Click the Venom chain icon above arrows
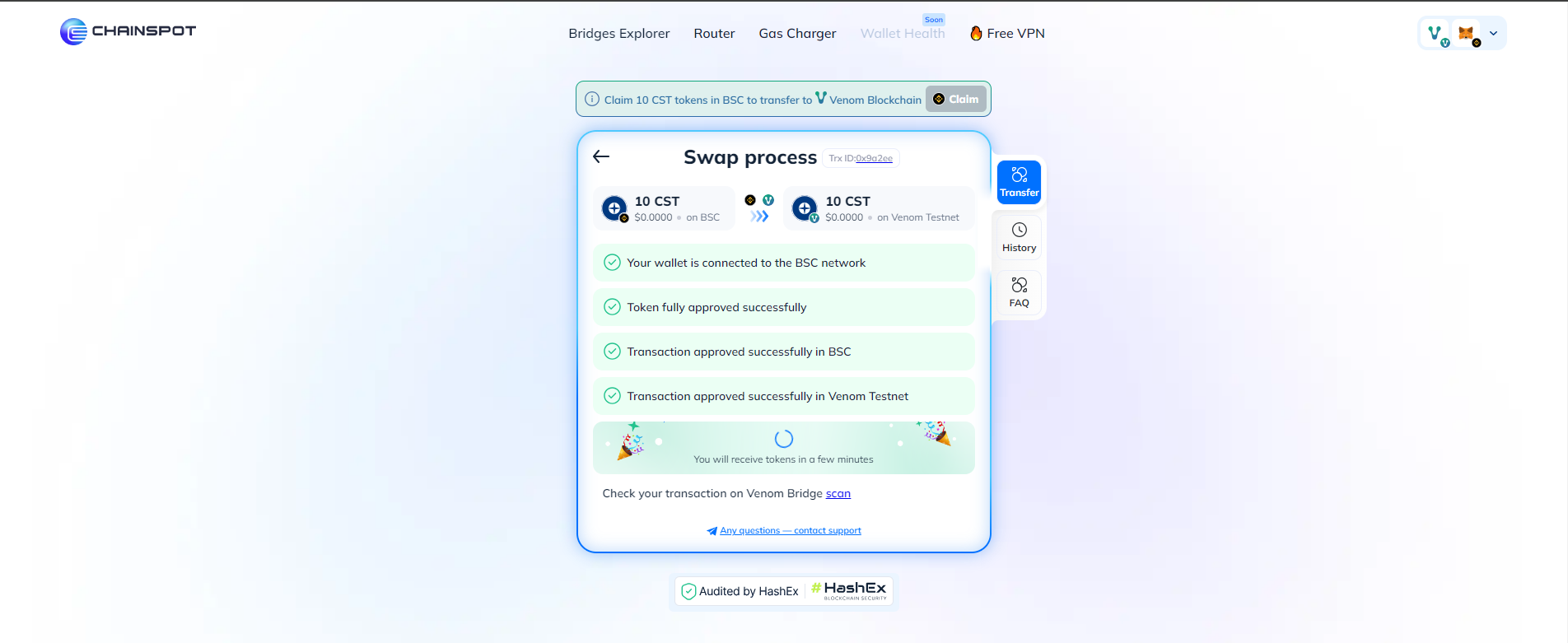Viewport: 1568px width, 643px height. click(768, 200)
